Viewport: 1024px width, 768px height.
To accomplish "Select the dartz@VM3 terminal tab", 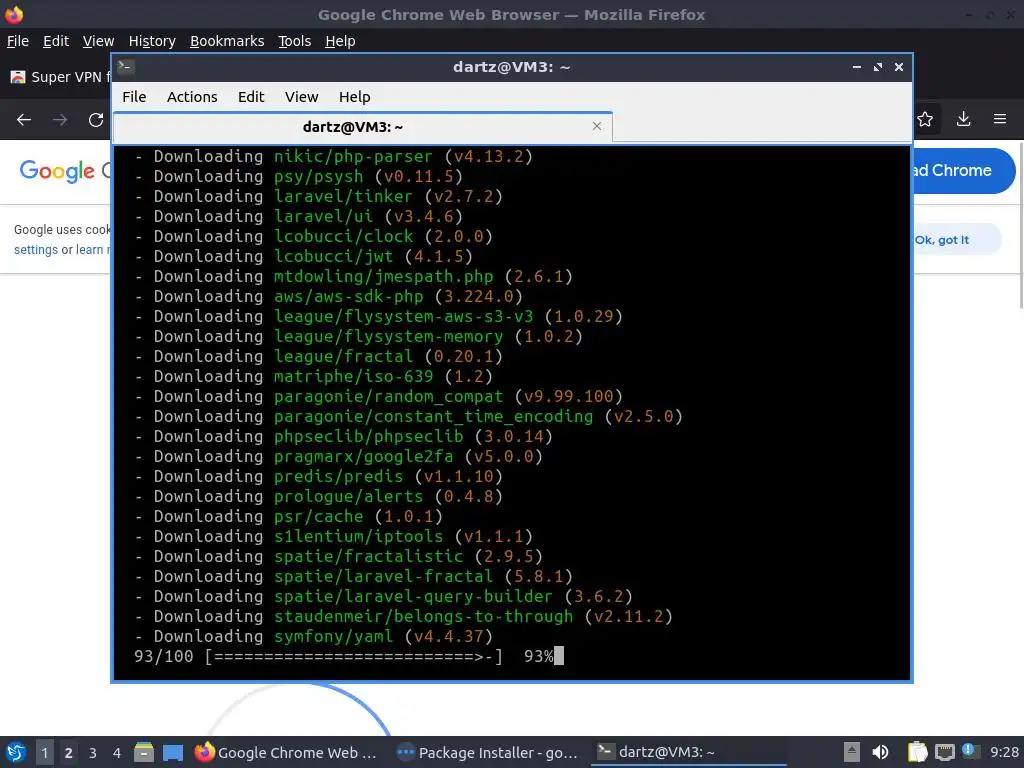I will coord(362,127).
